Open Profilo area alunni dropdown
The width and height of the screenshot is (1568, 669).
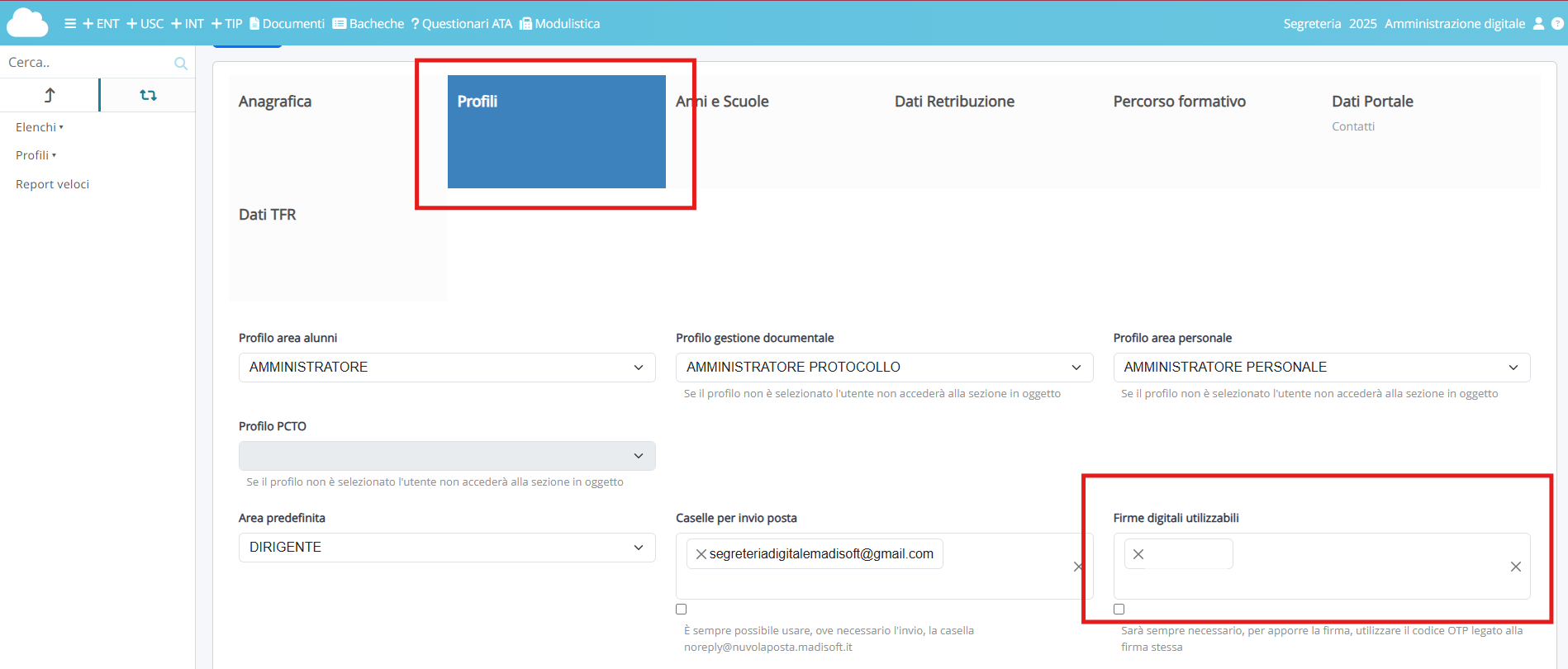click(447, 368)
